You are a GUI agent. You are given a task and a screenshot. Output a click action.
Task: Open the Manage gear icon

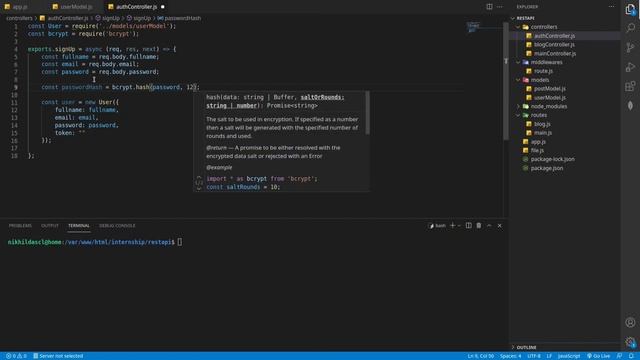(x=630, y=342)
